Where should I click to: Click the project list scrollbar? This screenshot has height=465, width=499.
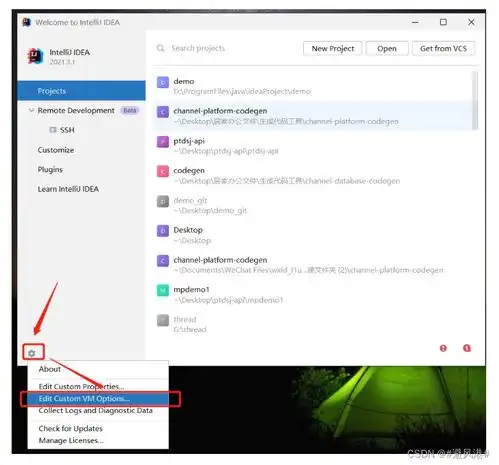475,100
